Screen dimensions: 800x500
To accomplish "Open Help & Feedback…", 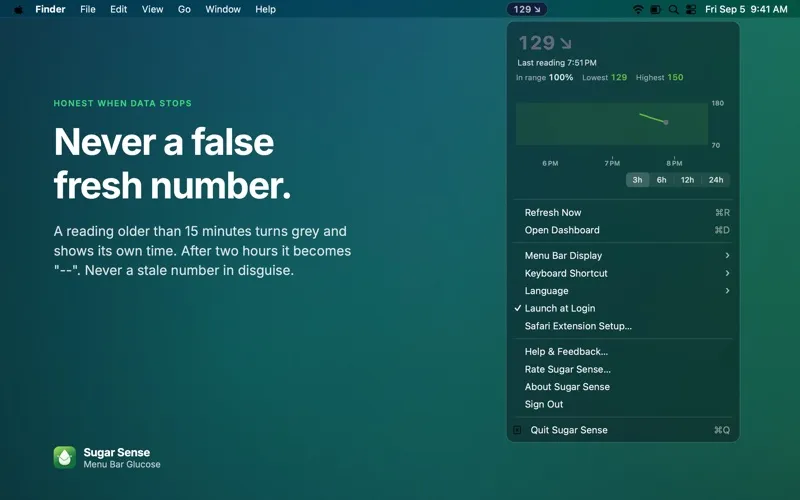I will click(623, 352).
